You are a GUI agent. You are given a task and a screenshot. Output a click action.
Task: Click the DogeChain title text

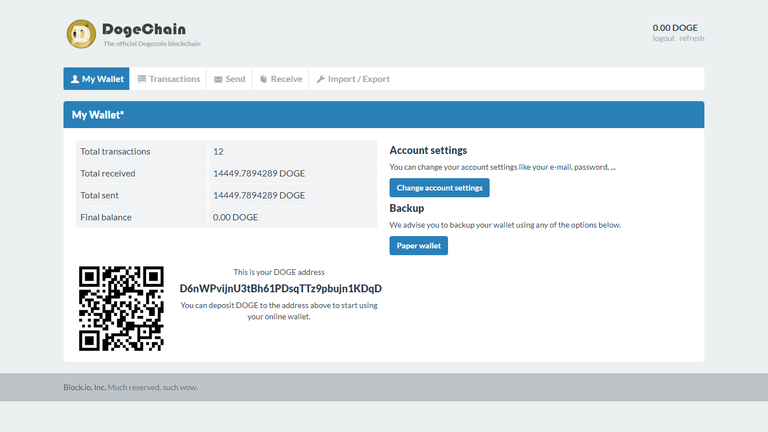[x=144, y=29]
